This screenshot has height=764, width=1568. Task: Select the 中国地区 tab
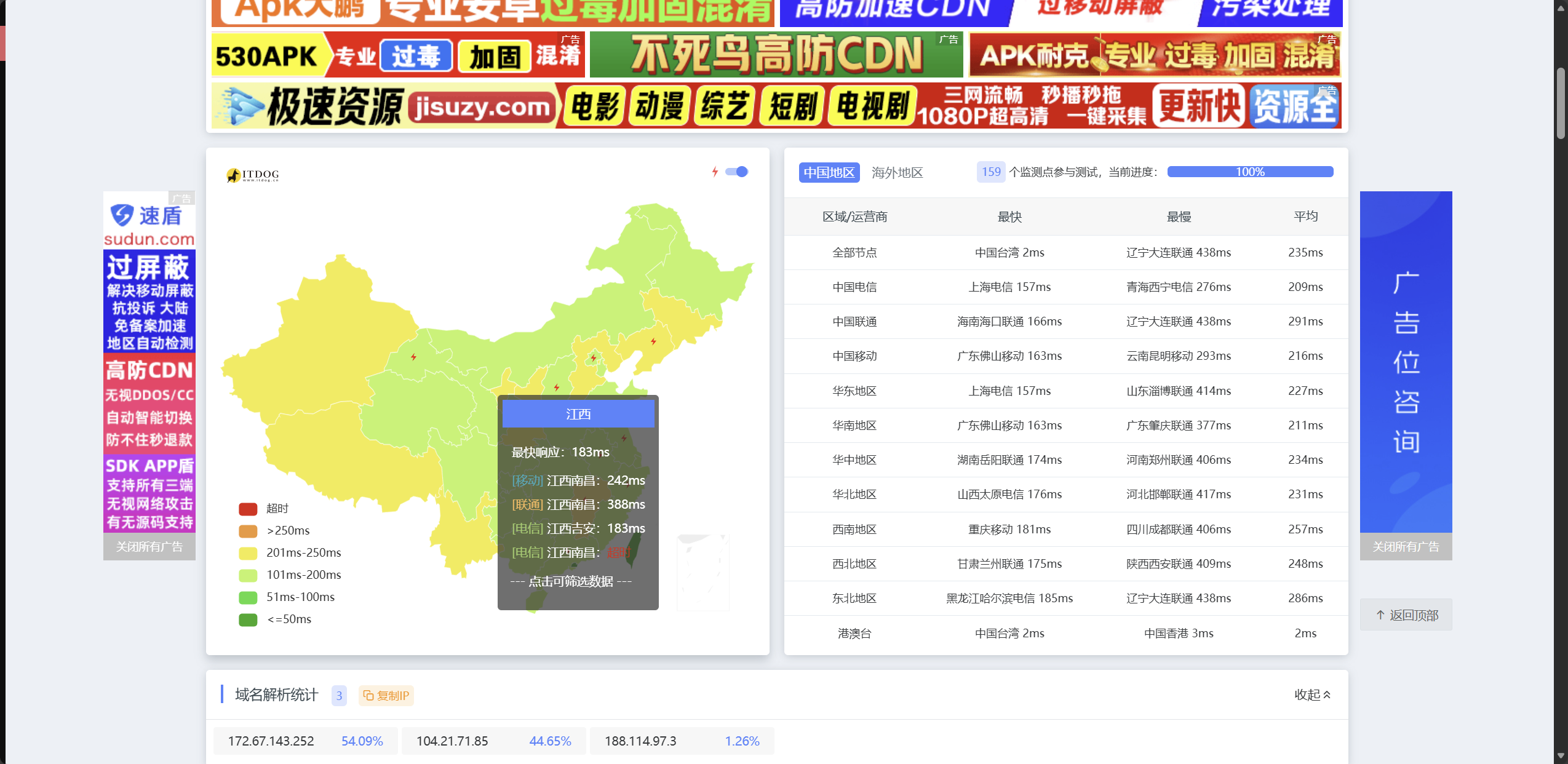click(x=829, y=172)
